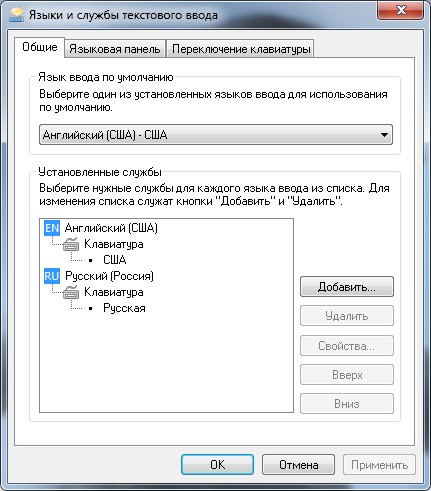Select the Русская keyboard layout entry
The image size is (431, 491).
[124, 308]
